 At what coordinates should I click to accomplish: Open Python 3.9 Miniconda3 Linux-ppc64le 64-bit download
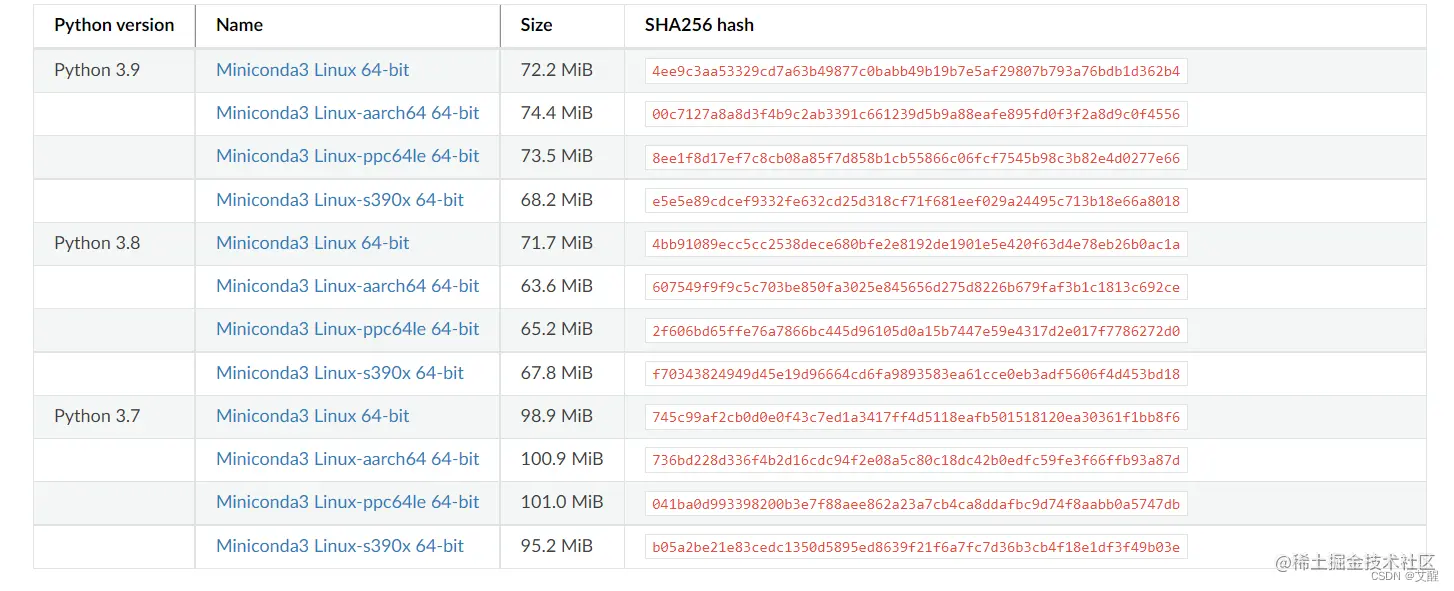coord(347,156)
